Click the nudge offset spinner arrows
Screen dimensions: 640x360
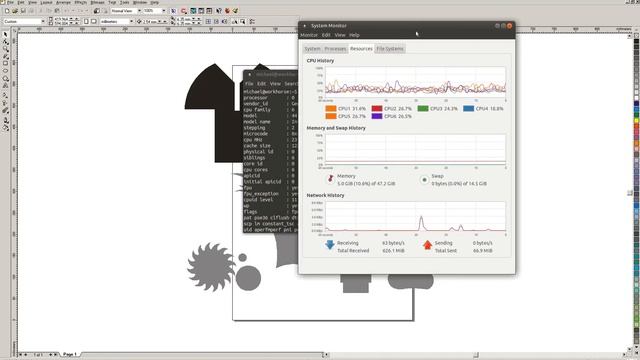162,21
